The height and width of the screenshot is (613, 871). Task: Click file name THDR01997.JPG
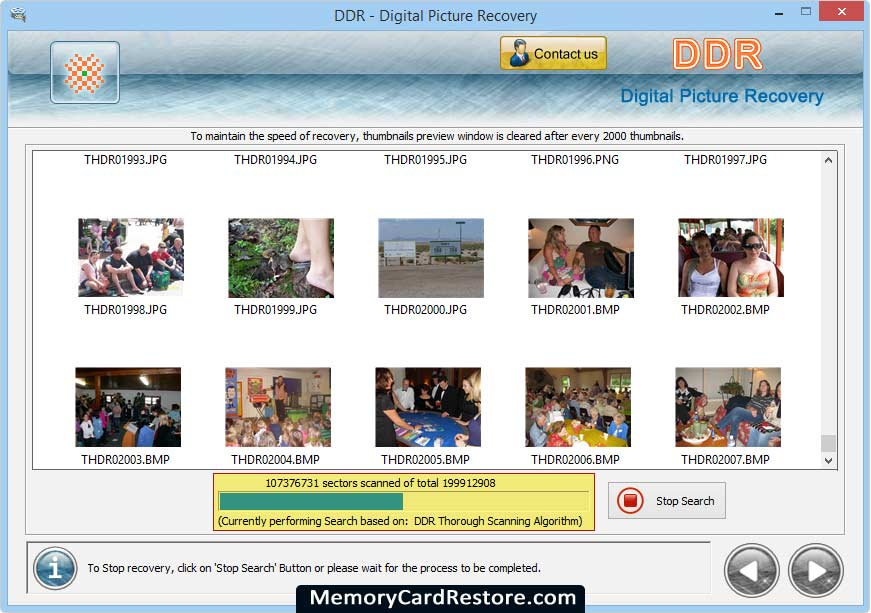click(x=725, y=160)
